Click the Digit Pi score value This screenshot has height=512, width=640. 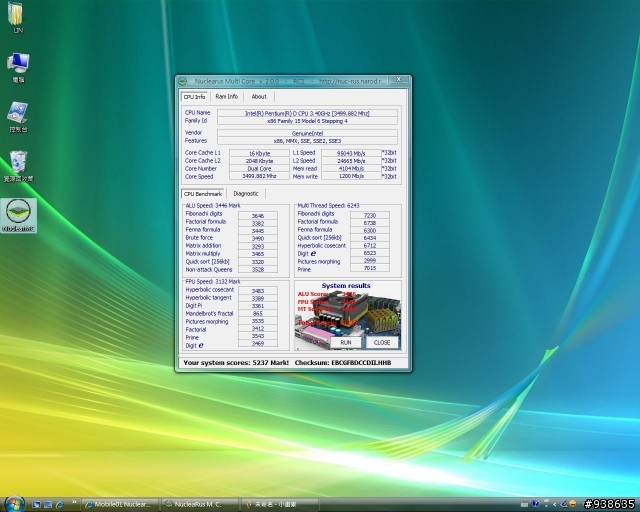click(x=258, y=306)
